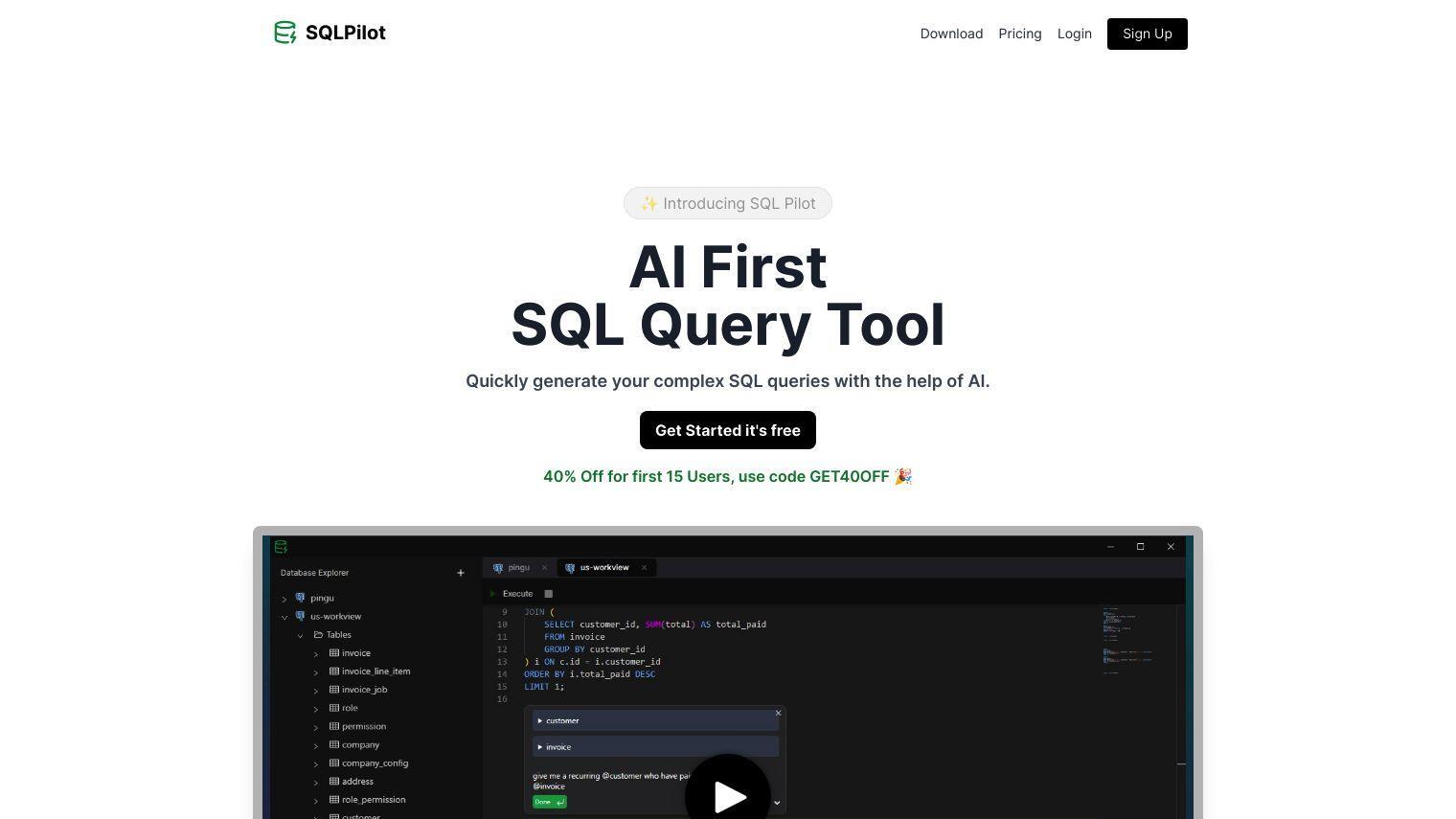Expand the role table chevron
This screenshot has height=819, width=1456.
pyautogui.click(x=316, y=709)
